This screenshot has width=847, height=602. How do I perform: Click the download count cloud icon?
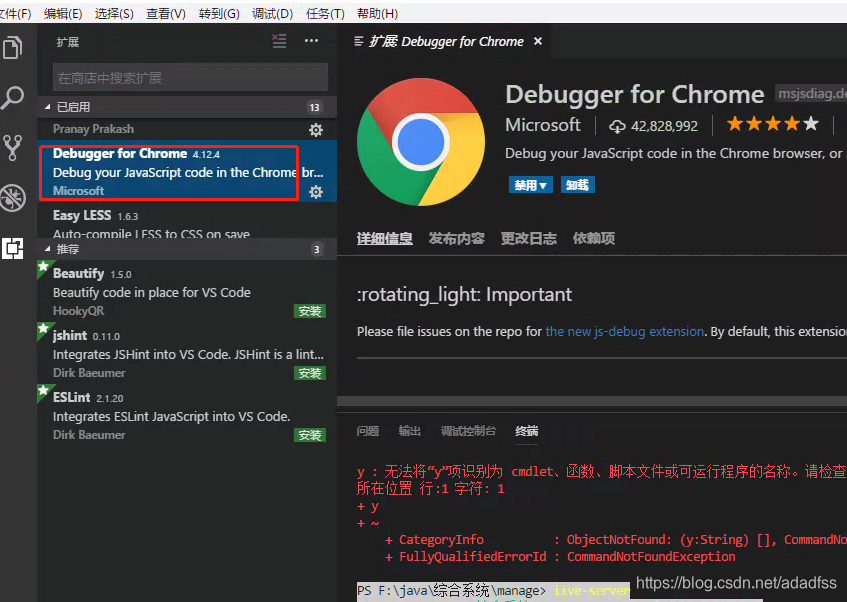[x=617, y=126]
